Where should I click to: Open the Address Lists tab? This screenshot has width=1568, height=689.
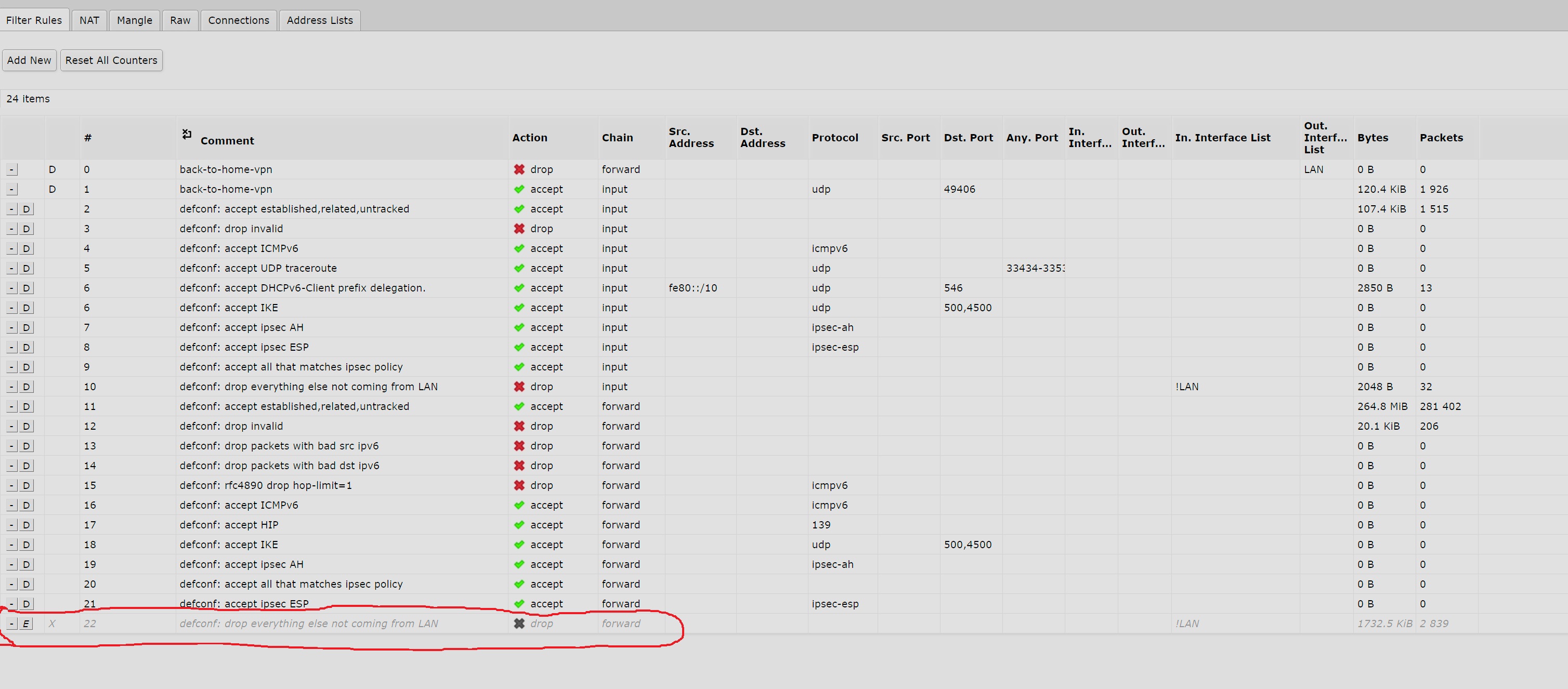coord(320,20)
